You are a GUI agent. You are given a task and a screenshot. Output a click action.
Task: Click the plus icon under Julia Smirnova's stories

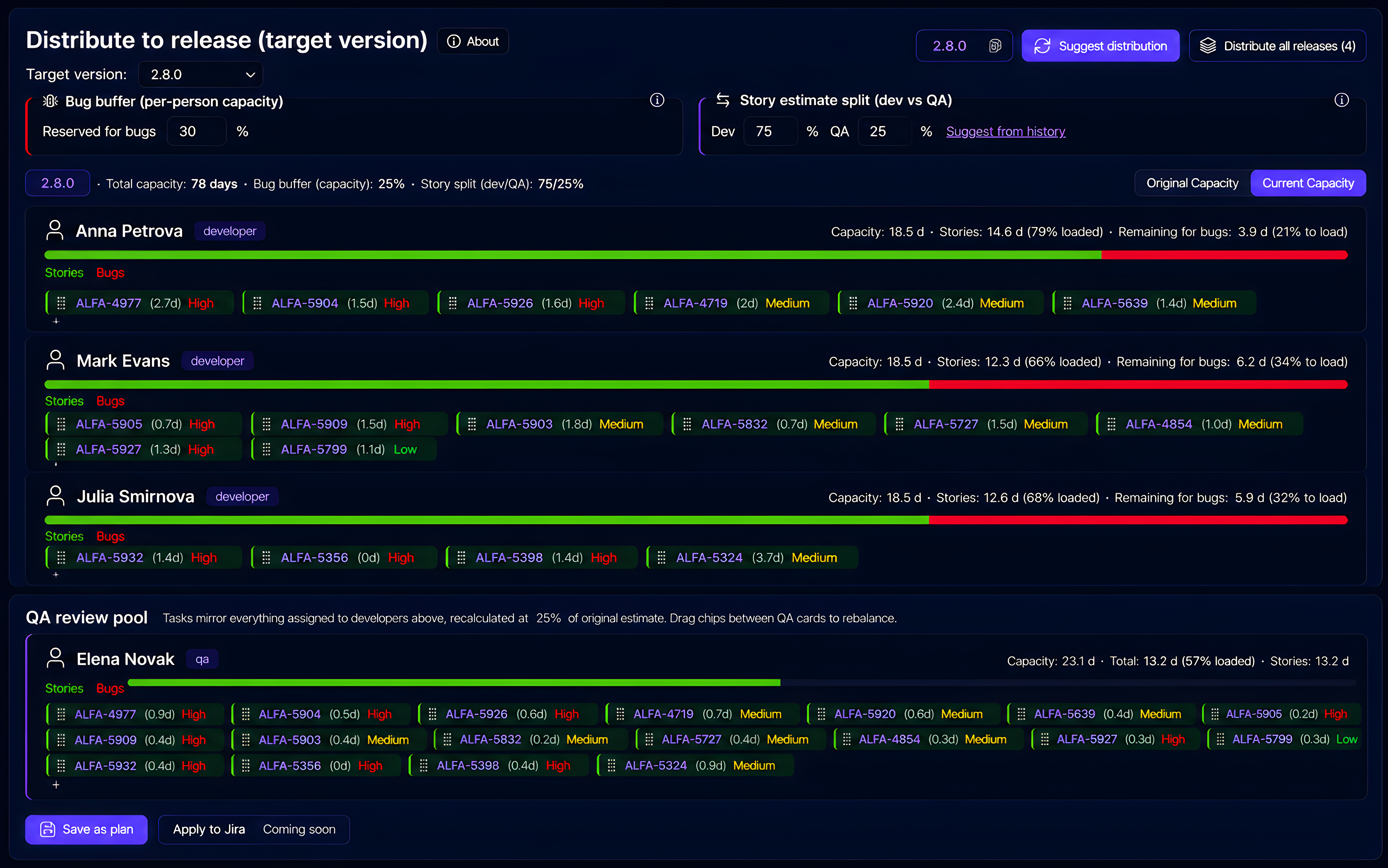pyautogui.click(x=56, y=575)
